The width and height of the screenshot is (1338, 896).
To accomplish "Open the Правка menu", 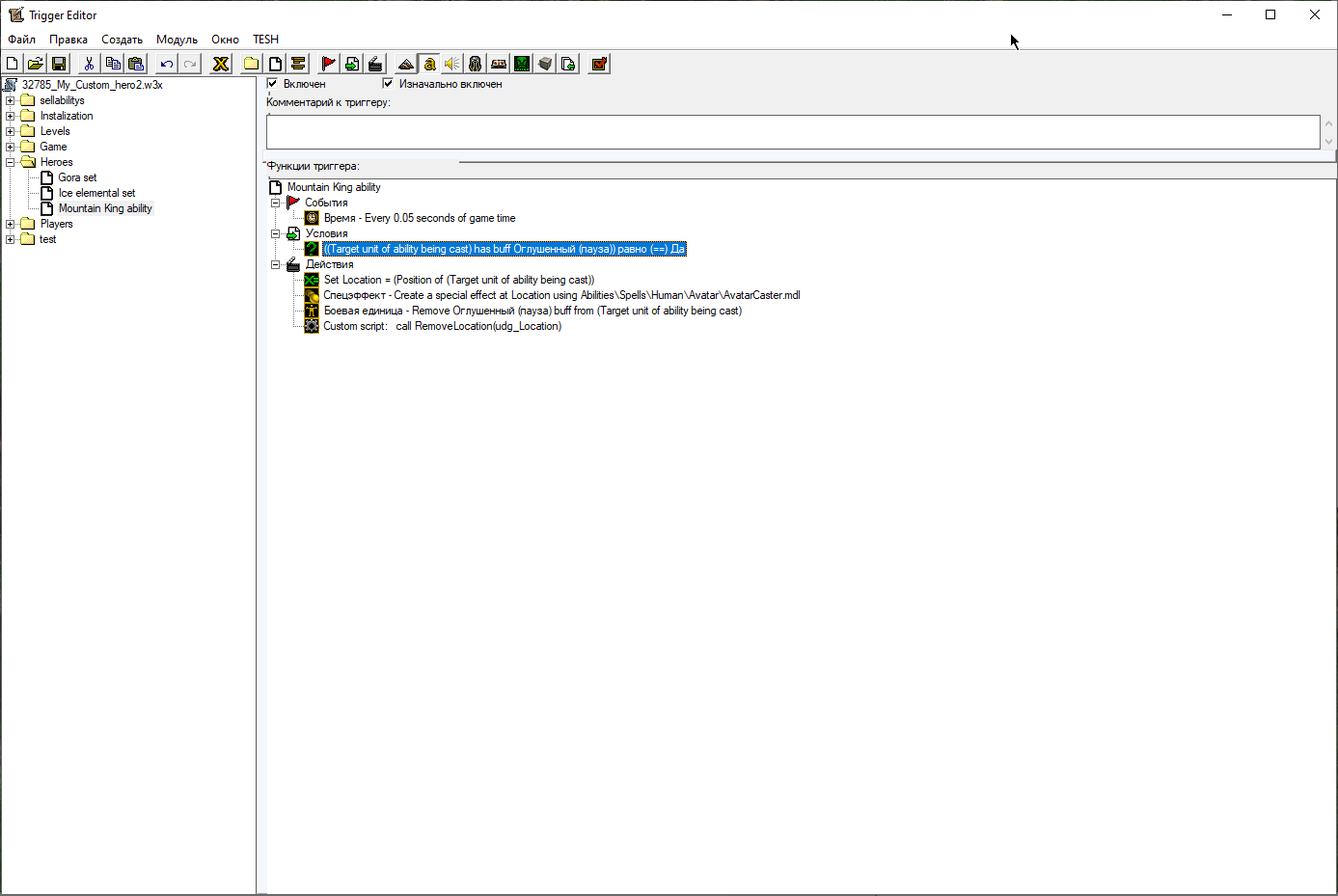I will pos(68,40).
